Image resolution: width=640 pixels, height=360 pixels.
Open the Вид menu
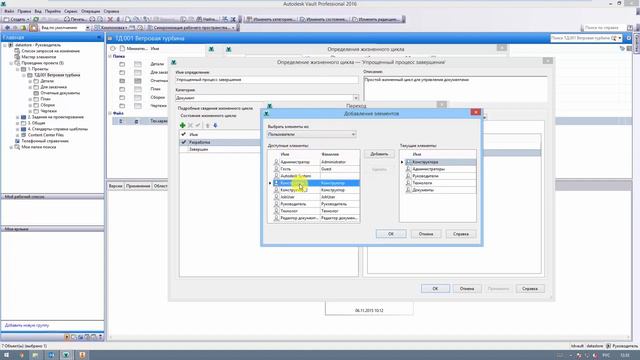tap(38, 11)
